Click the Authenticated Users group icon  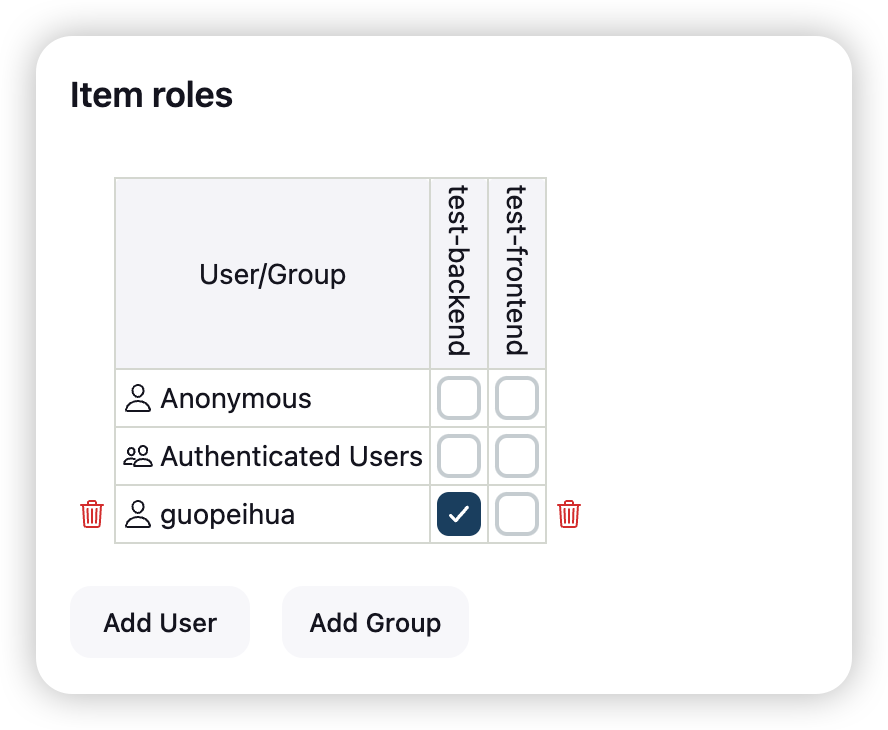(137, 457)
